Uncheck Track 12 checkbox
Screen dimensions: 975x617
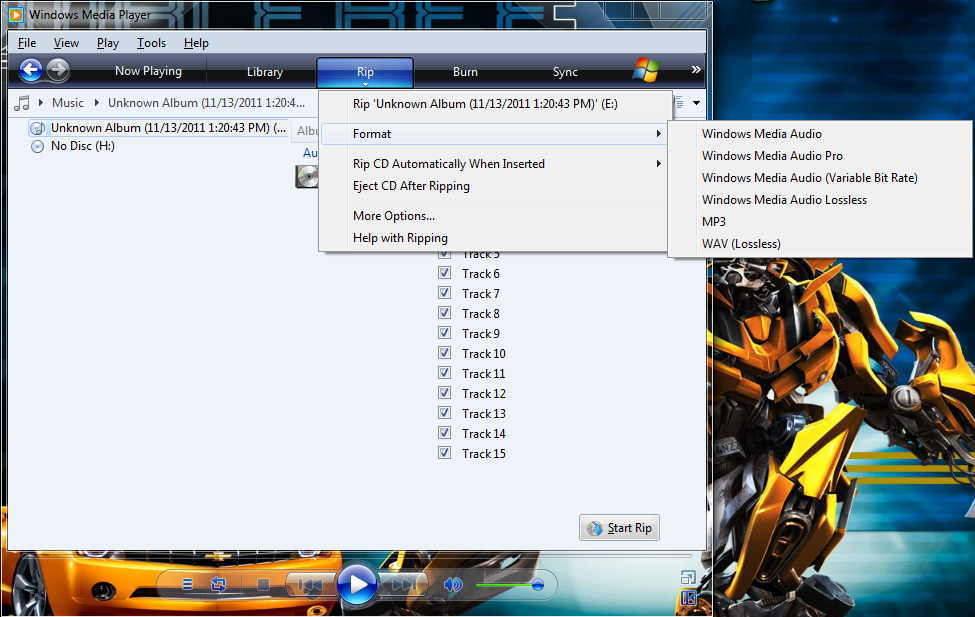[x=444, y=392]
